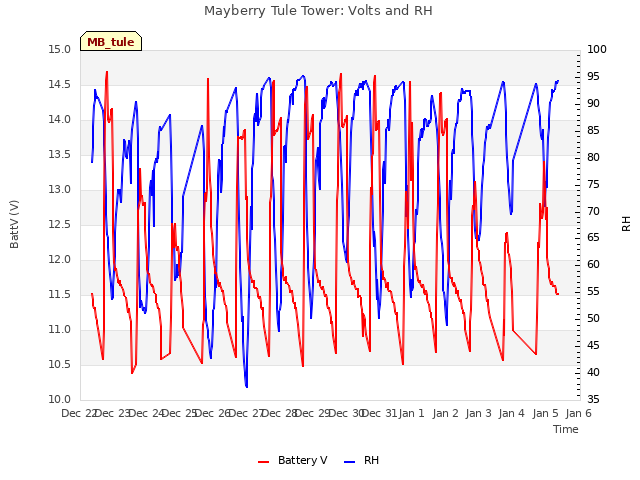Viewport: 640px width, 480px height.
Task: Click the Time axis label
Action: [x=566, y=429]
